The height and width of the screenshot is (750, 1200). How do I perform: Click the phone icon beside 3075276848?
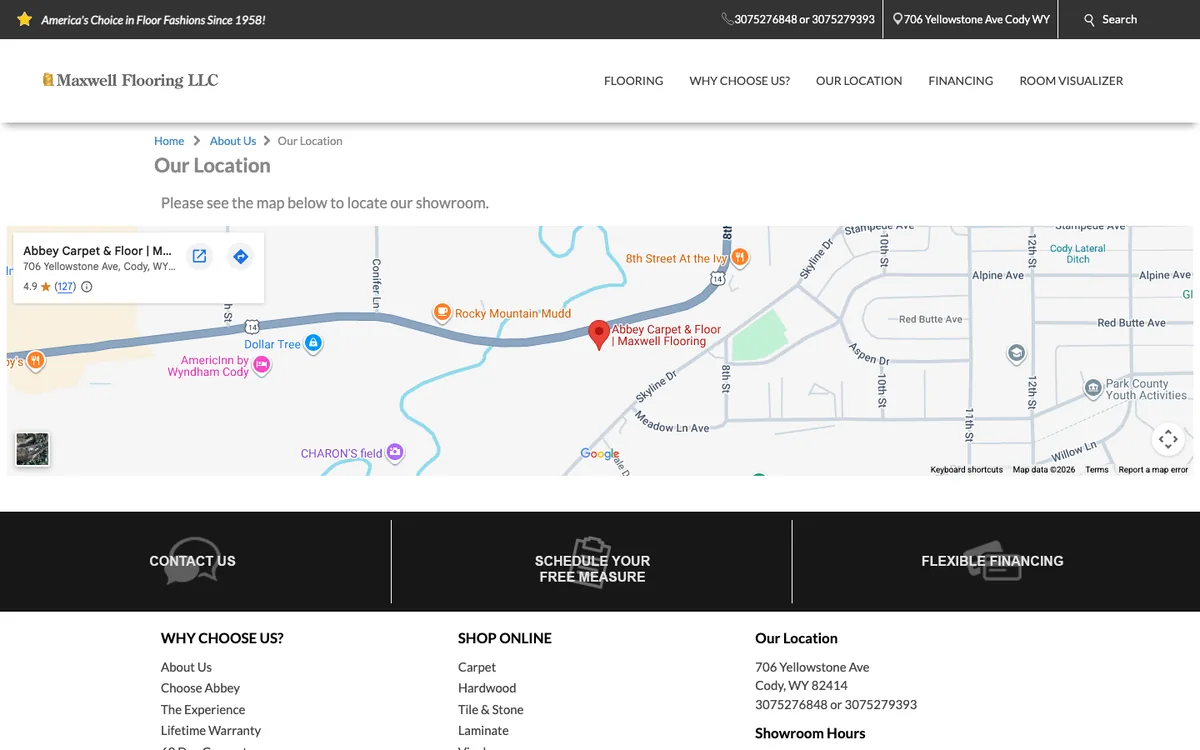[727, 19]
